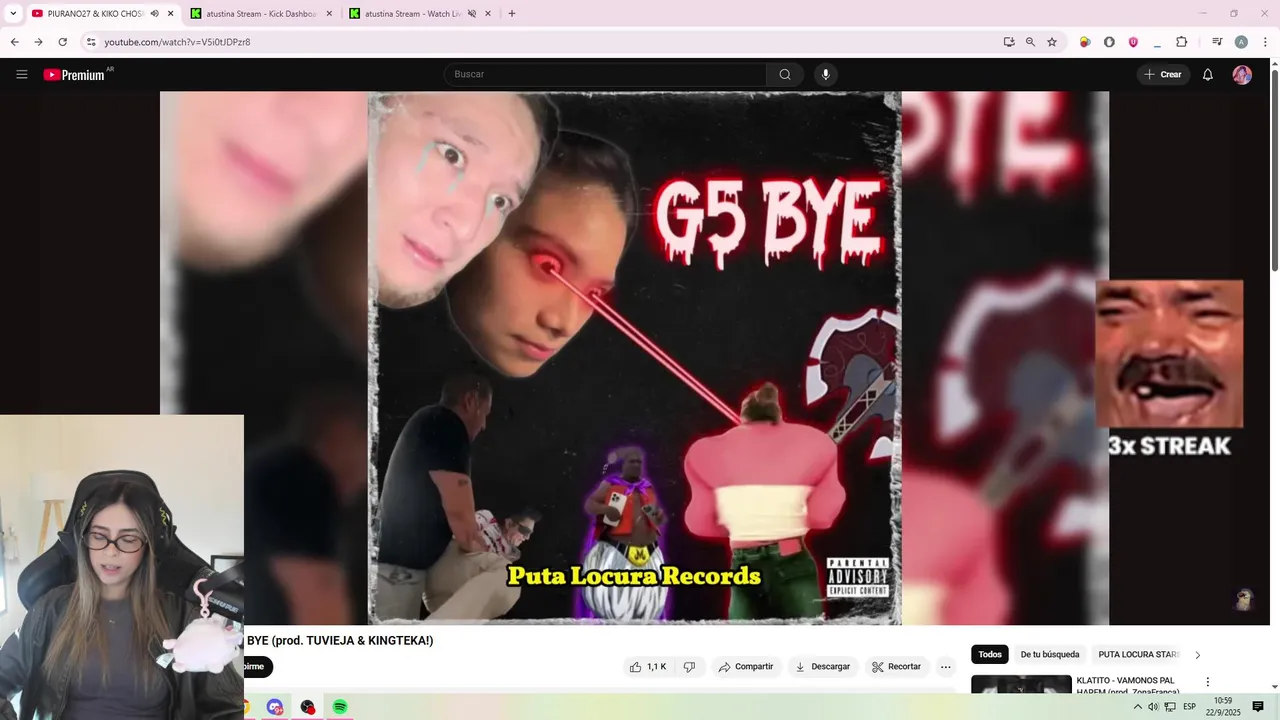Go back in browser history

[14, 42]
